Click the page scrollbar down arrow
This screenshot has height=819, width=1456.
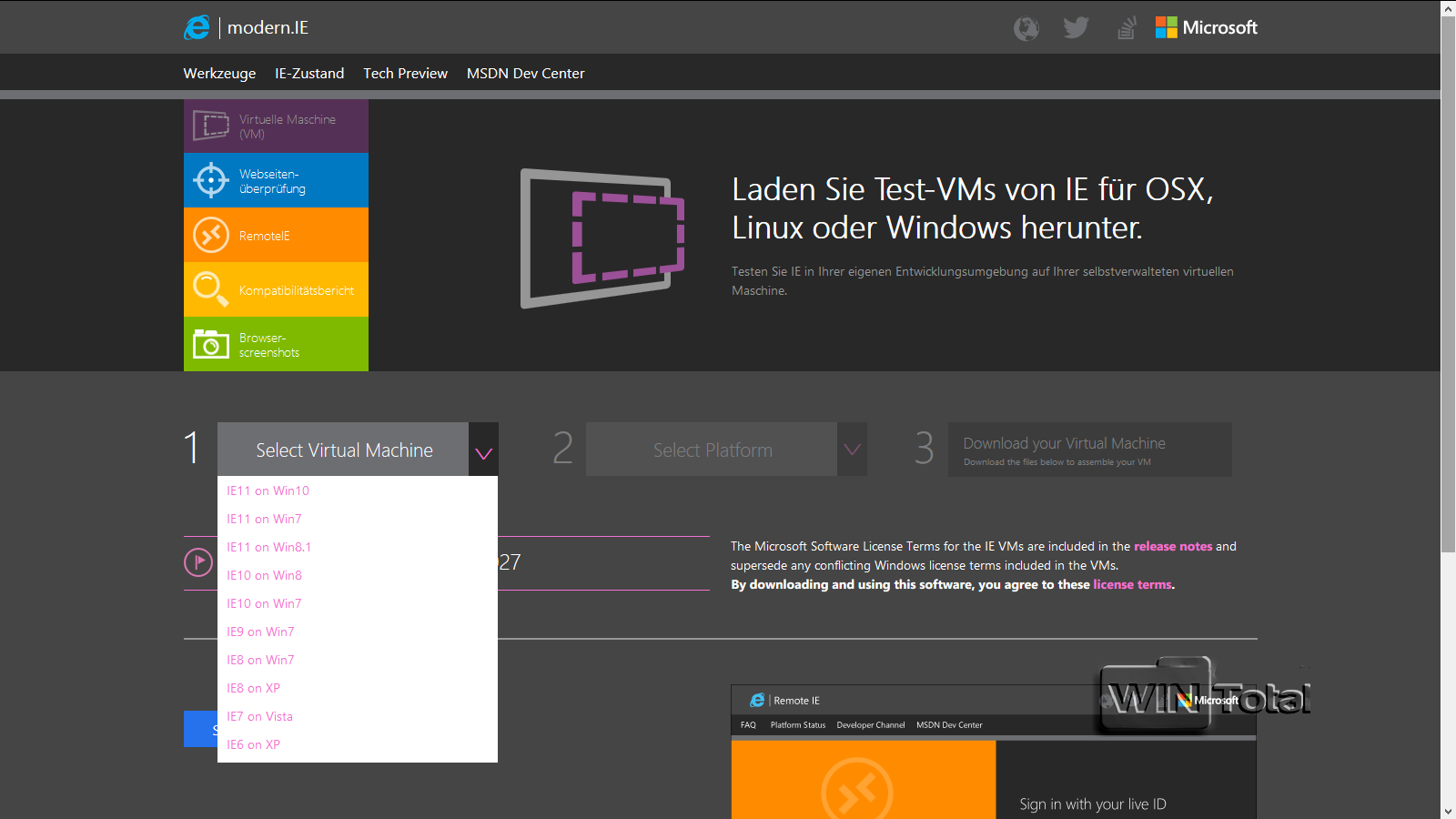(1448, 811)
